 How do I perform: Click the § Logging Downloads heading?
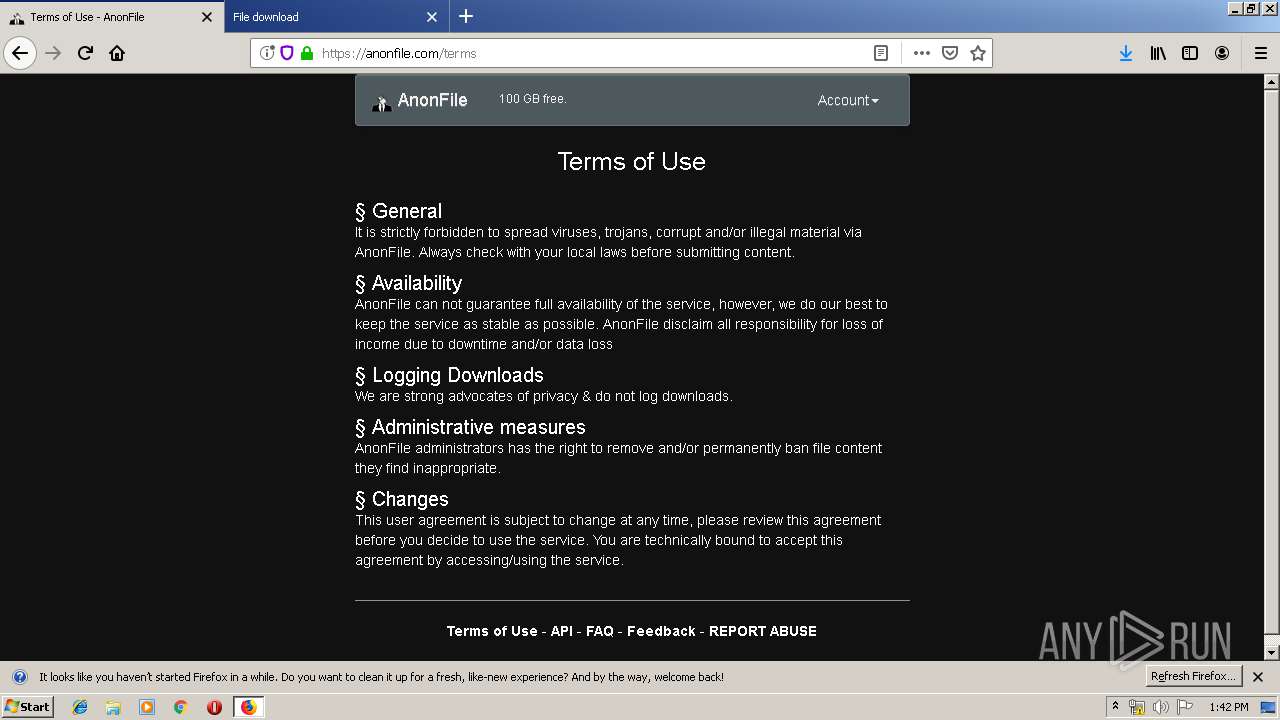tap(449, 375)
